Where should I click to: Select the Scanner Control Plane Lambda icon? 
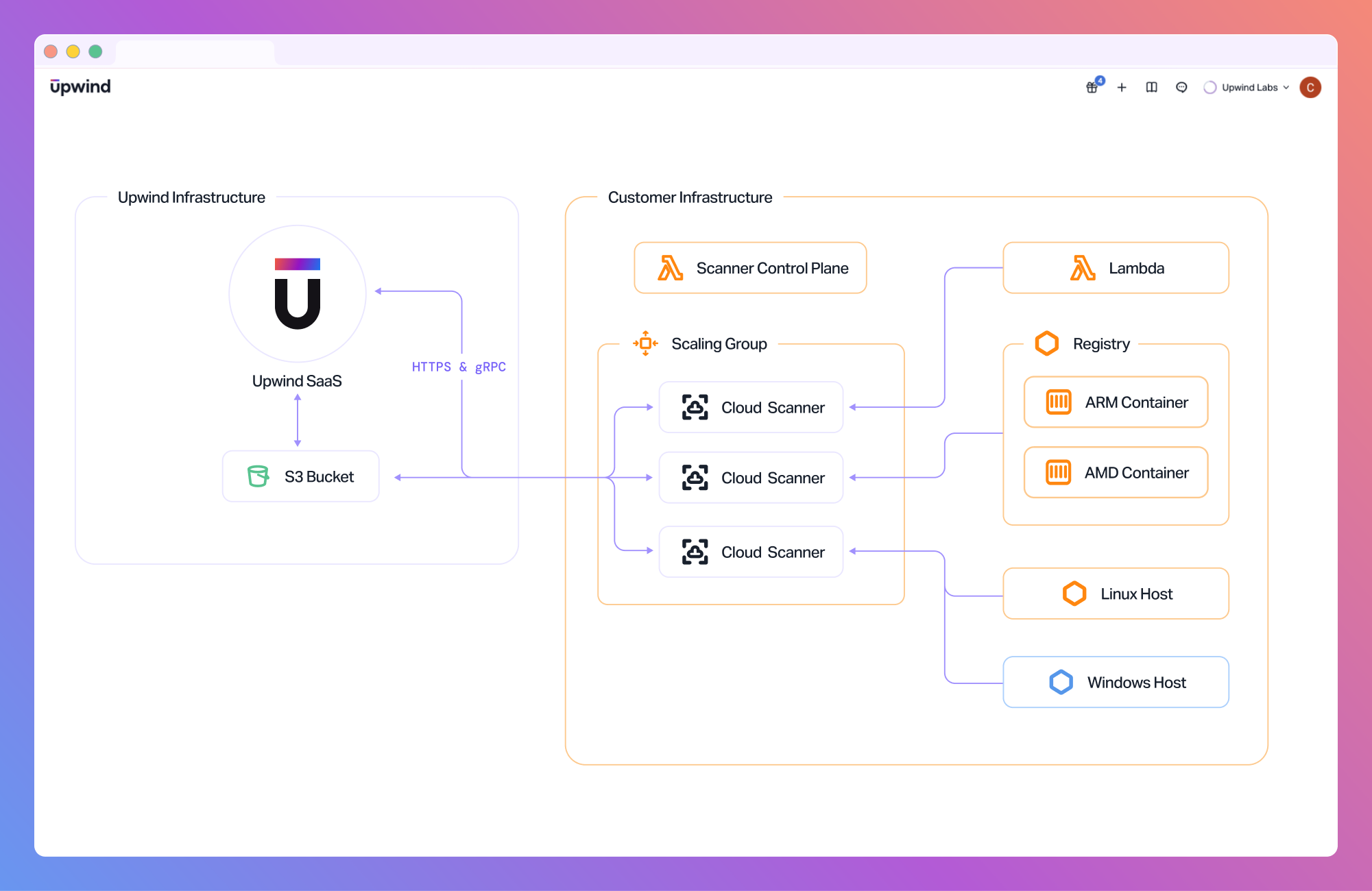(671, 268)
